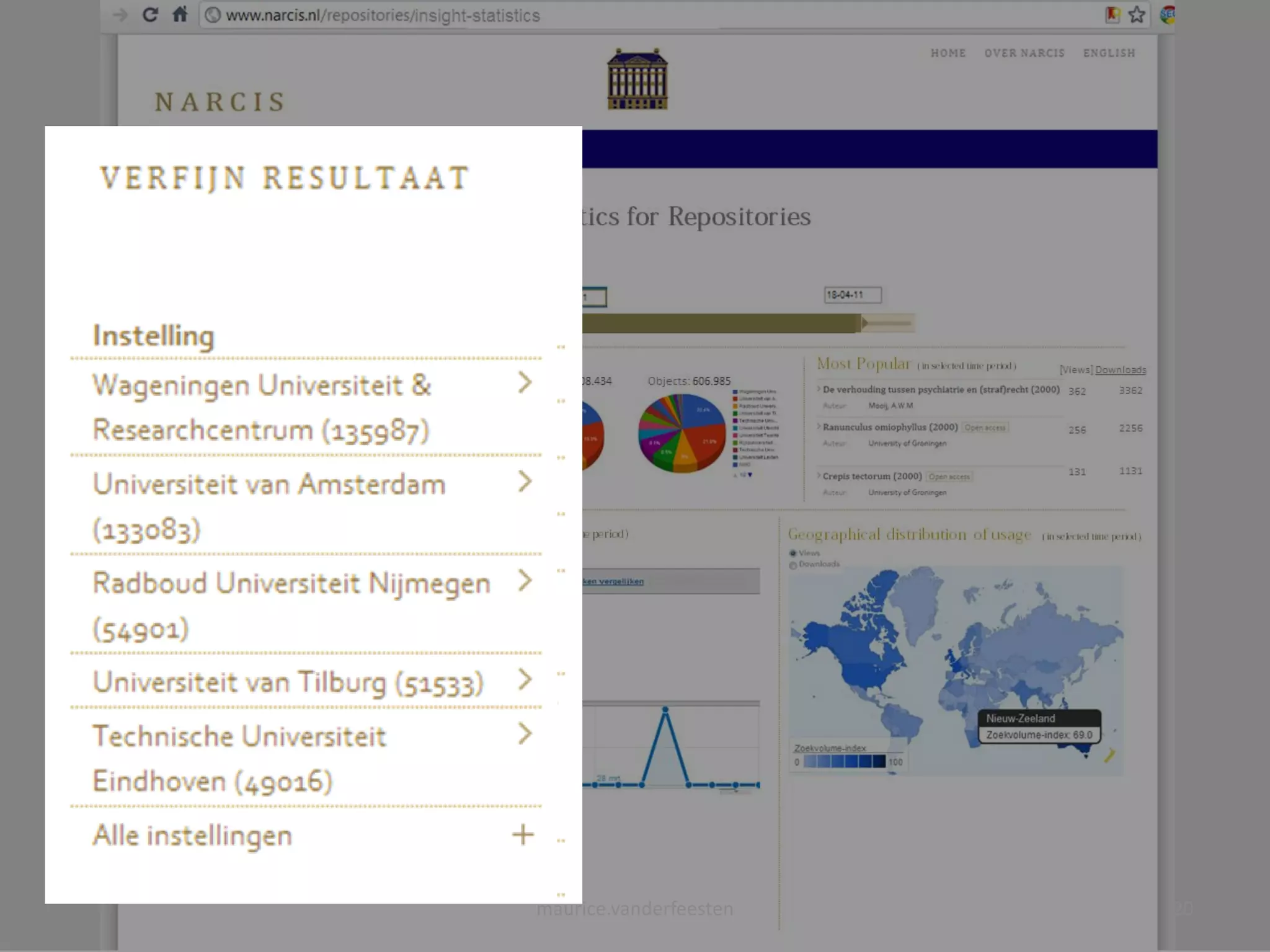The width and height of the screenshot is (1270, 952).
Task: Open the OVER NARCIS menu item
Action: pos(1024,53)
